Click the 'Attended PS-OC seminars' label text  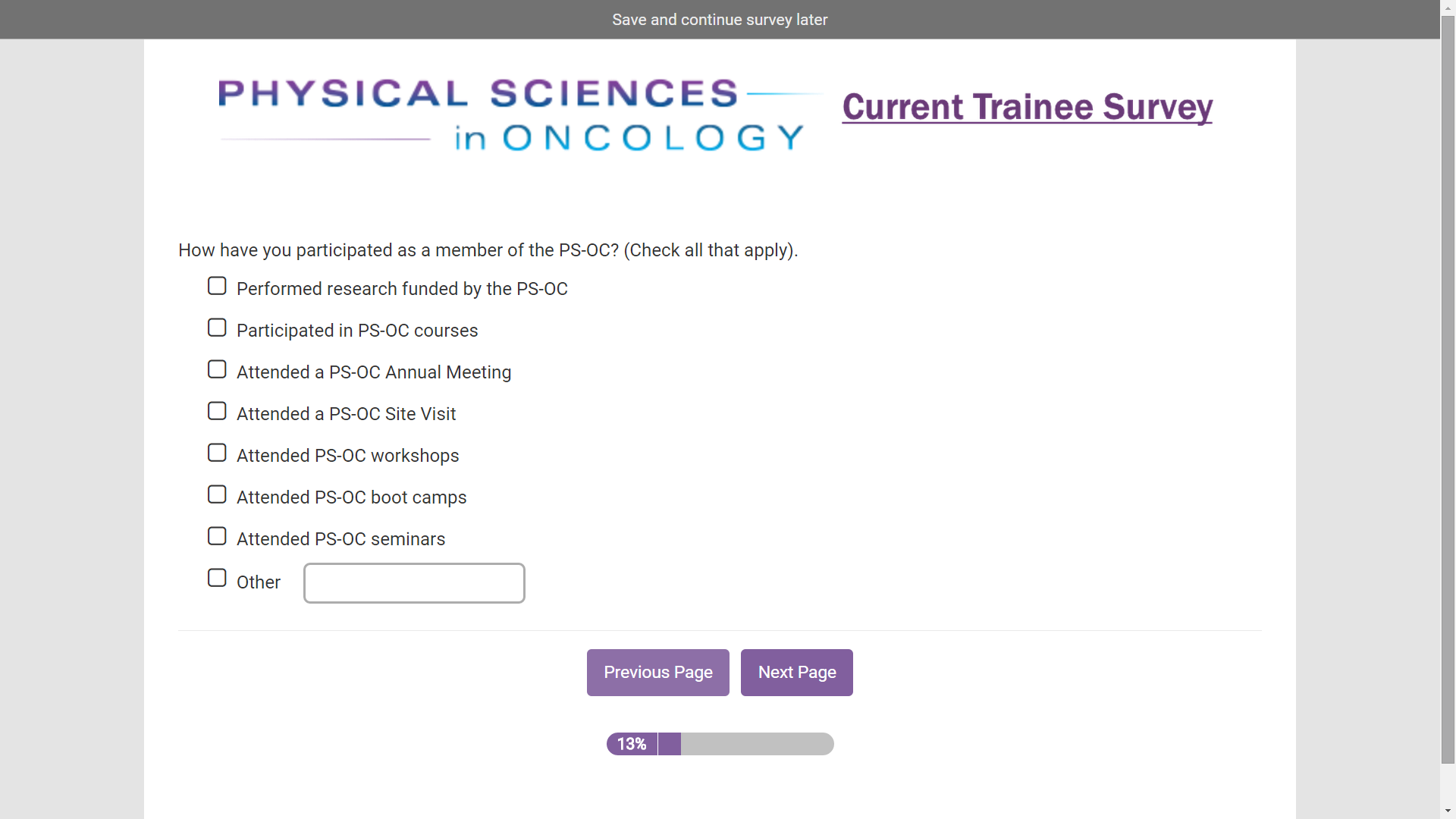click(x=340, y=539)
